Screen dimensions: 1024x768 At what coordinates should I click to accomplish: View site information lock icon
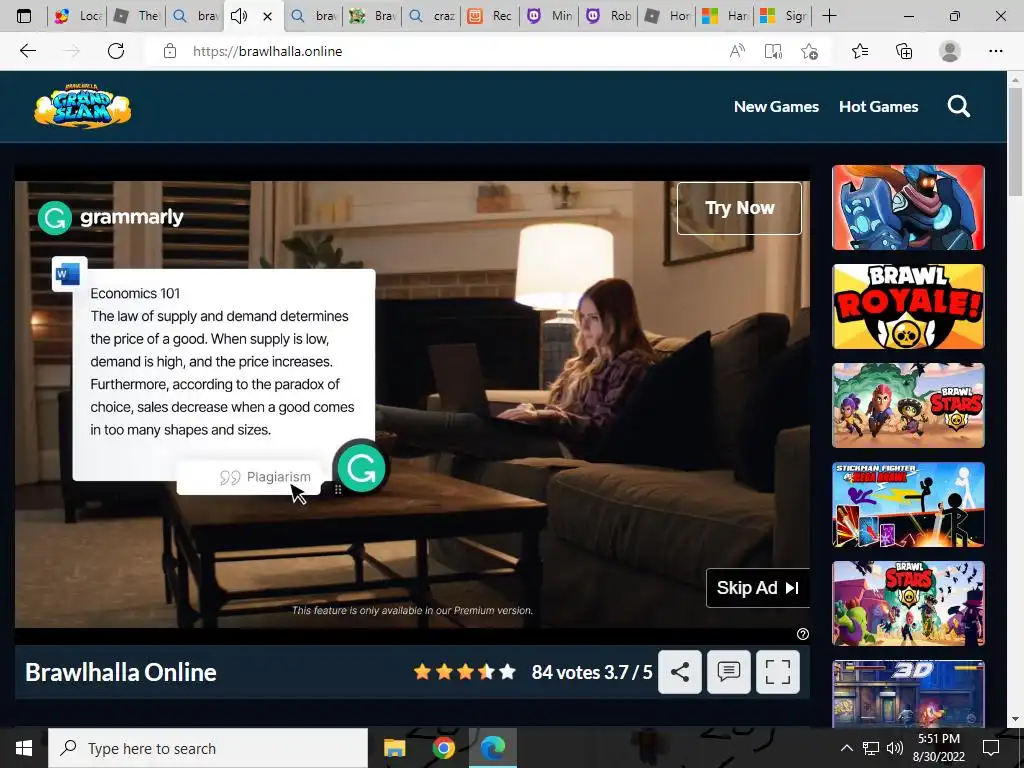tap(170, 51)
